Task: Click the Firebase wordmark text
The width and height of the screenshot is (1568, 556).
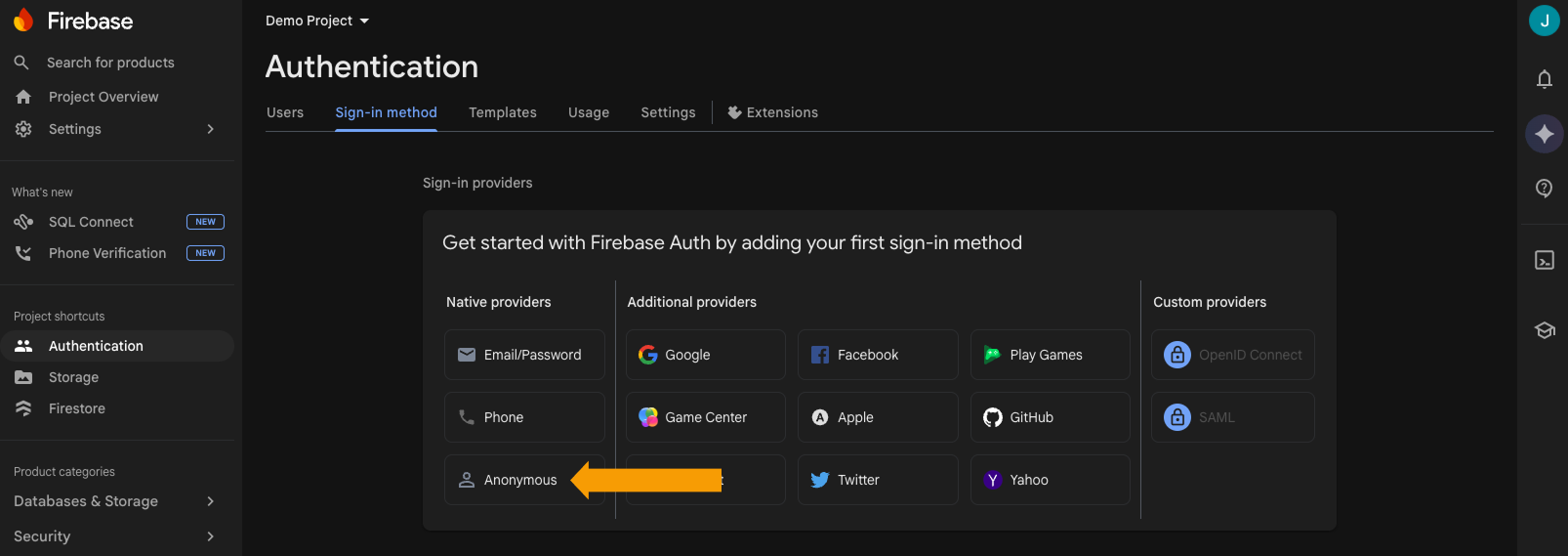Action: 90,21
